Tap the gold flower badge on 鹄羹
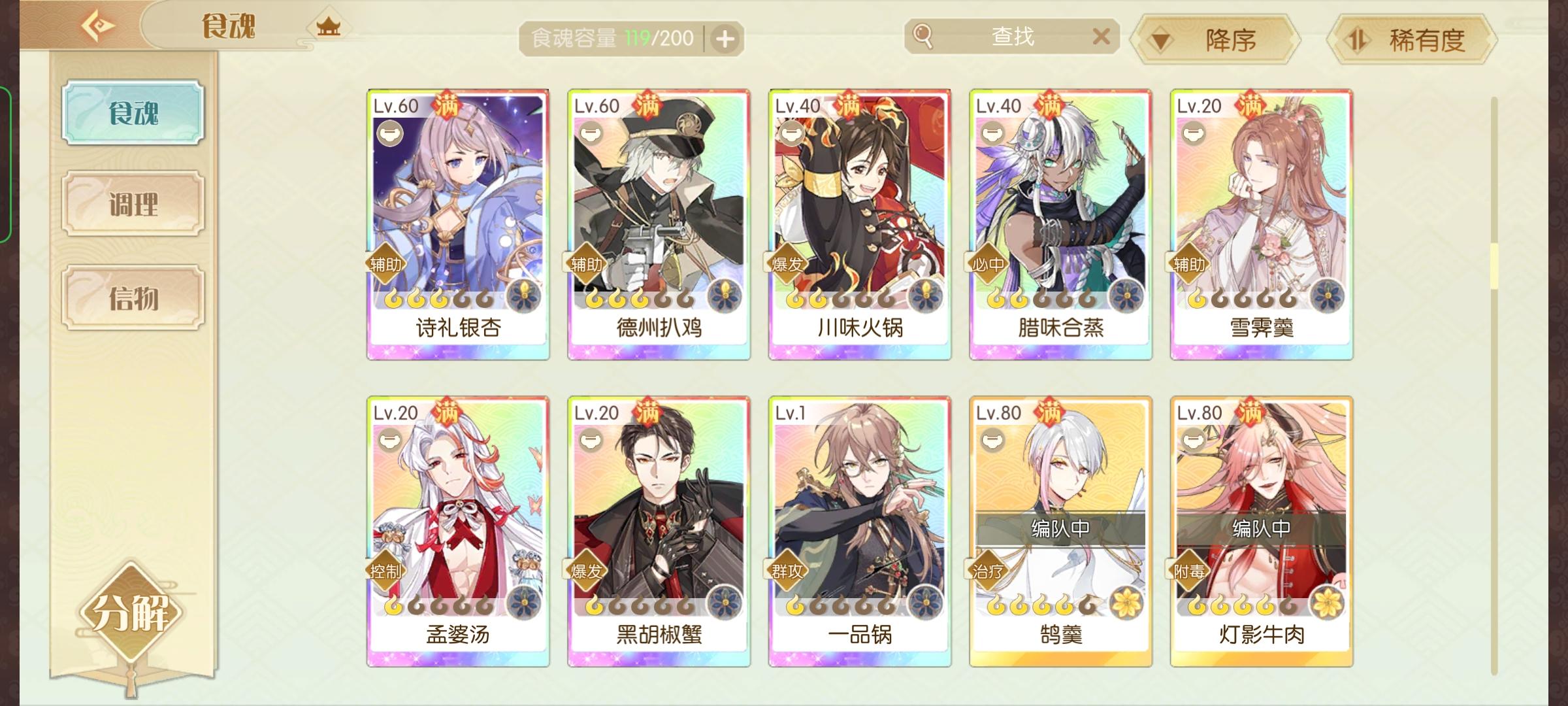The image size is (1568, 706). point(1126,603)
